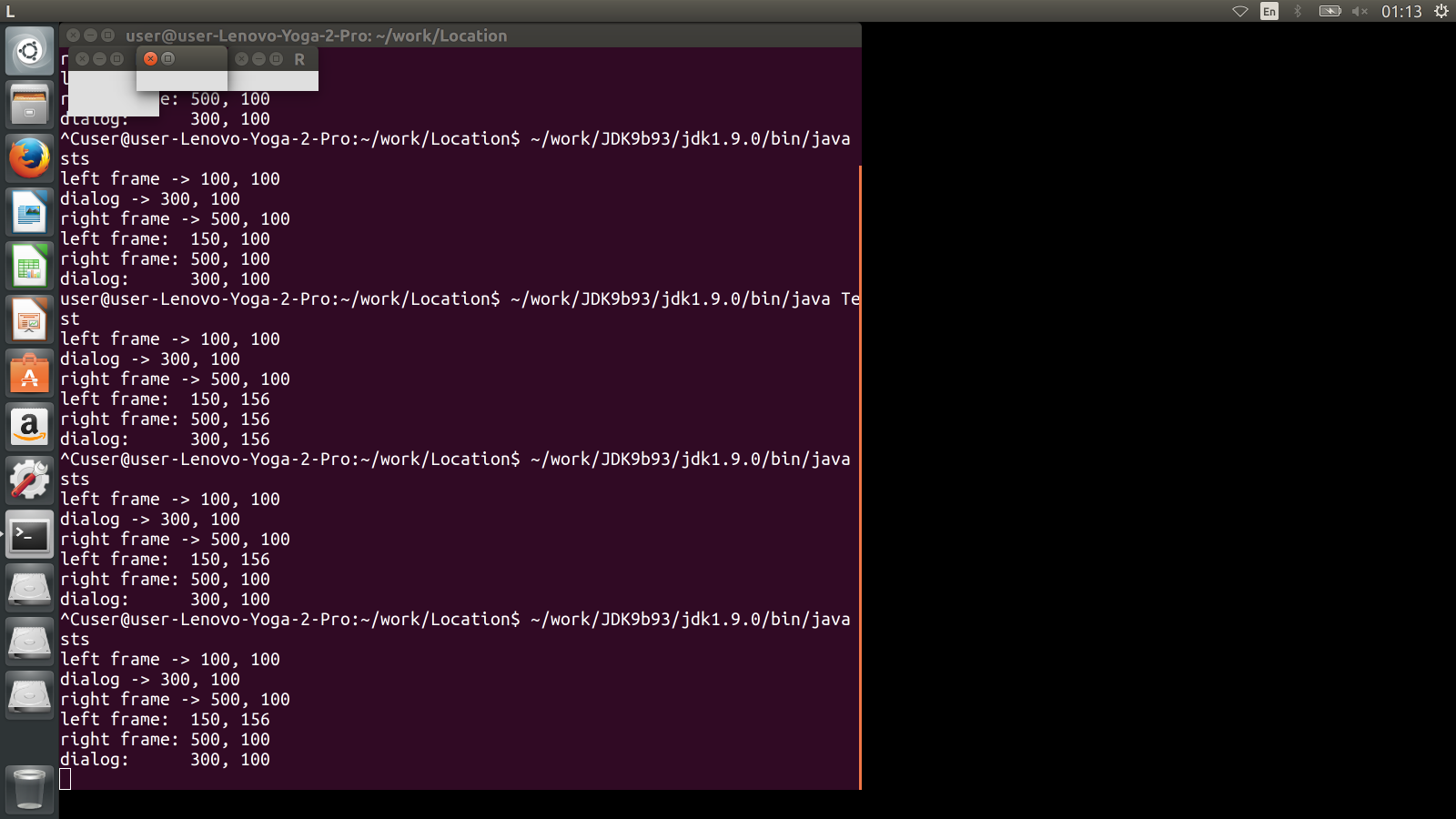Screen dimensions: 1456x819
Task: Click the terminal's orange vertical scrollbar
Action: click(859, 473)
